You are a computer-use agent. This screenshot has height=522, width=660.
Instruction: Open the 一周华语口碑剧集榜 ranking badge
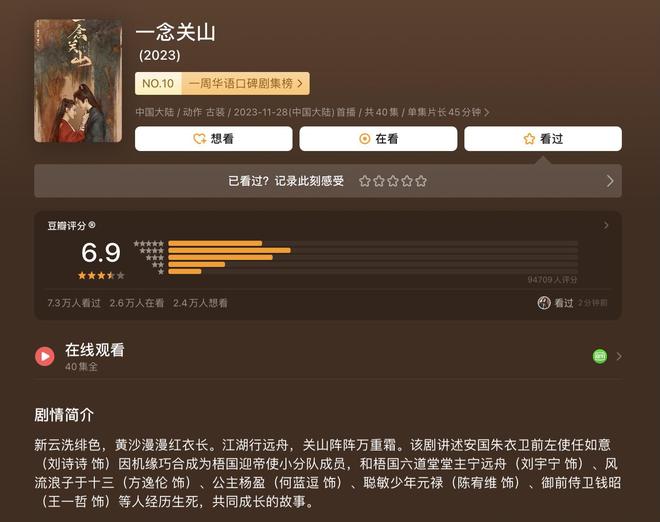pyautogui.click(x=246, y=83)
